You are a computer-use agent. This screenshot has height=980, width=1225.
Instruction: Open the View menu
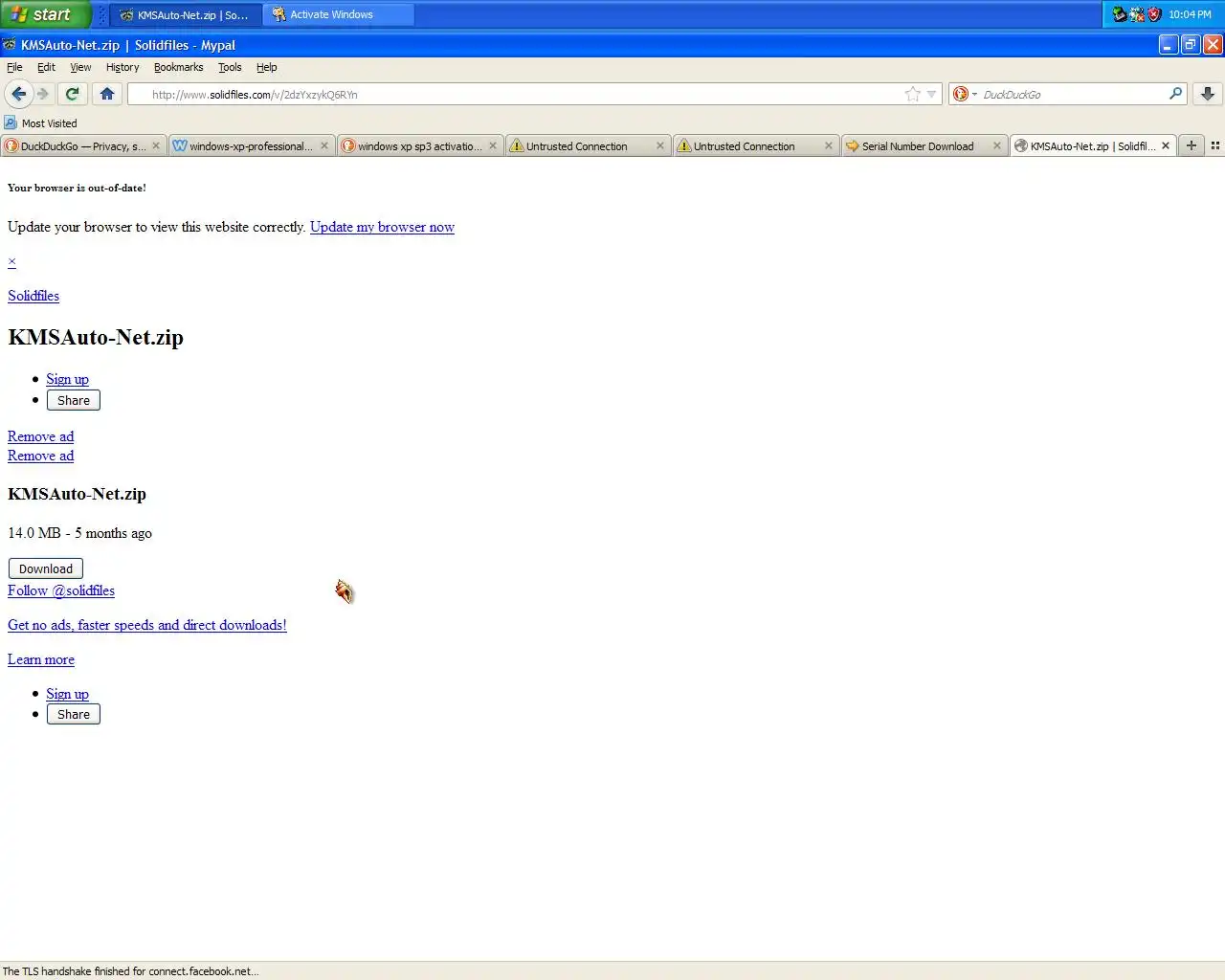[80, 67]
